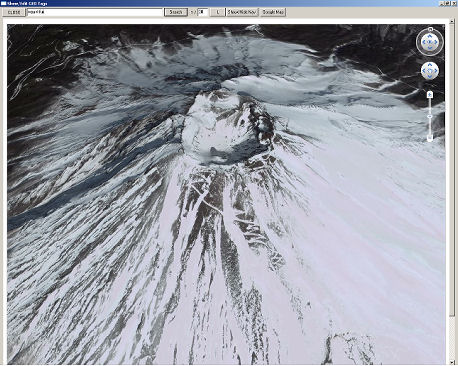Tilt view up with look joystick arrow
The height and width of the screenshot is (366, 458).
pos(430,35)
